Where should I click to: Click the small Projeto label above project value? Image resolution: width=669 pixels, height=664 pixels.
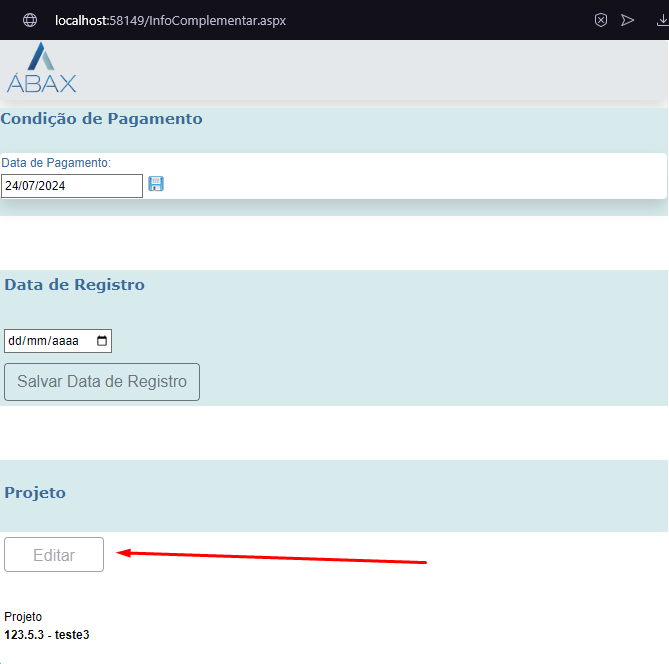tap(23, 617)
